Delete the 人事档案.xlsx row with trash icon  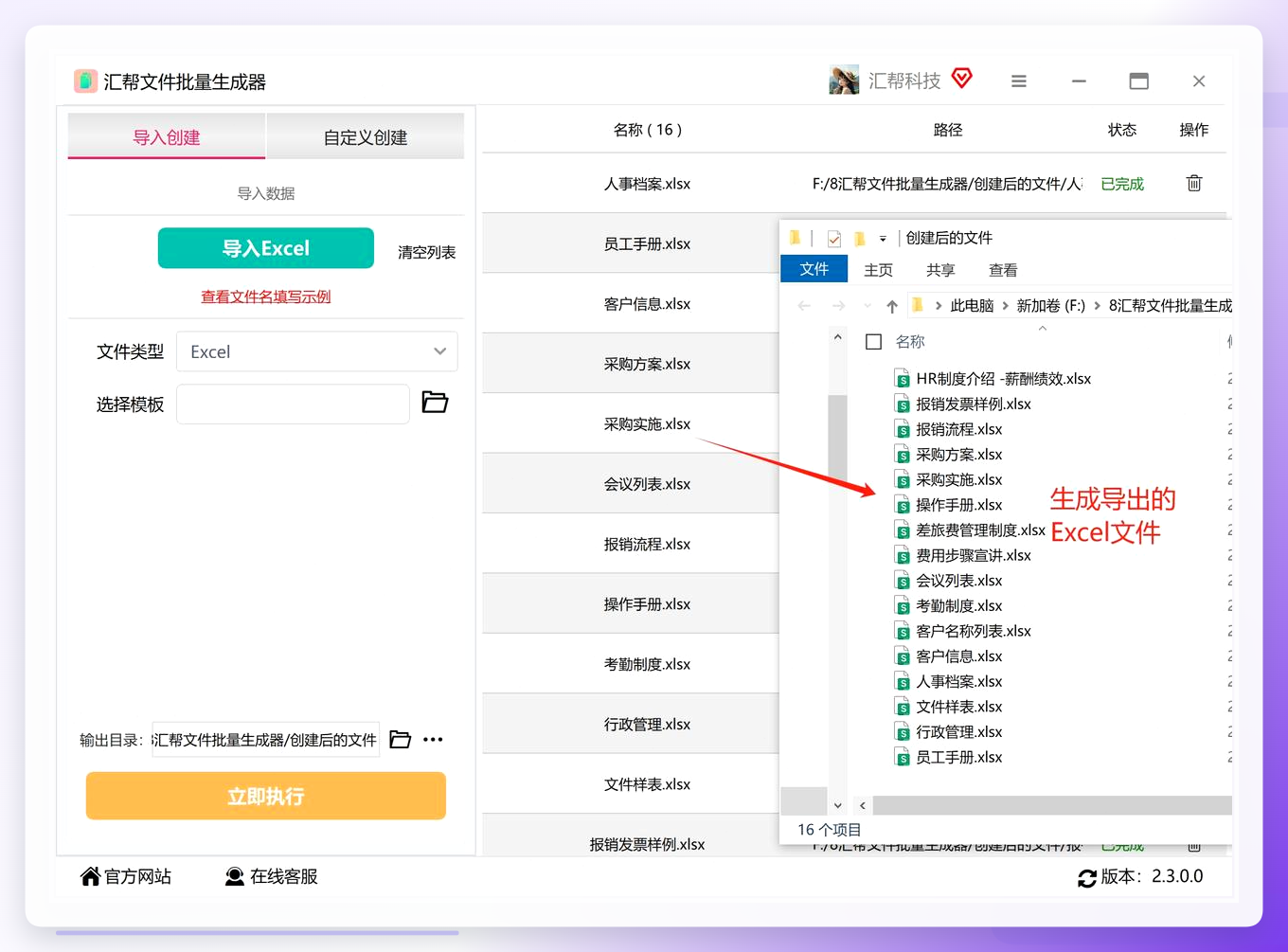tap(1194, 183)
